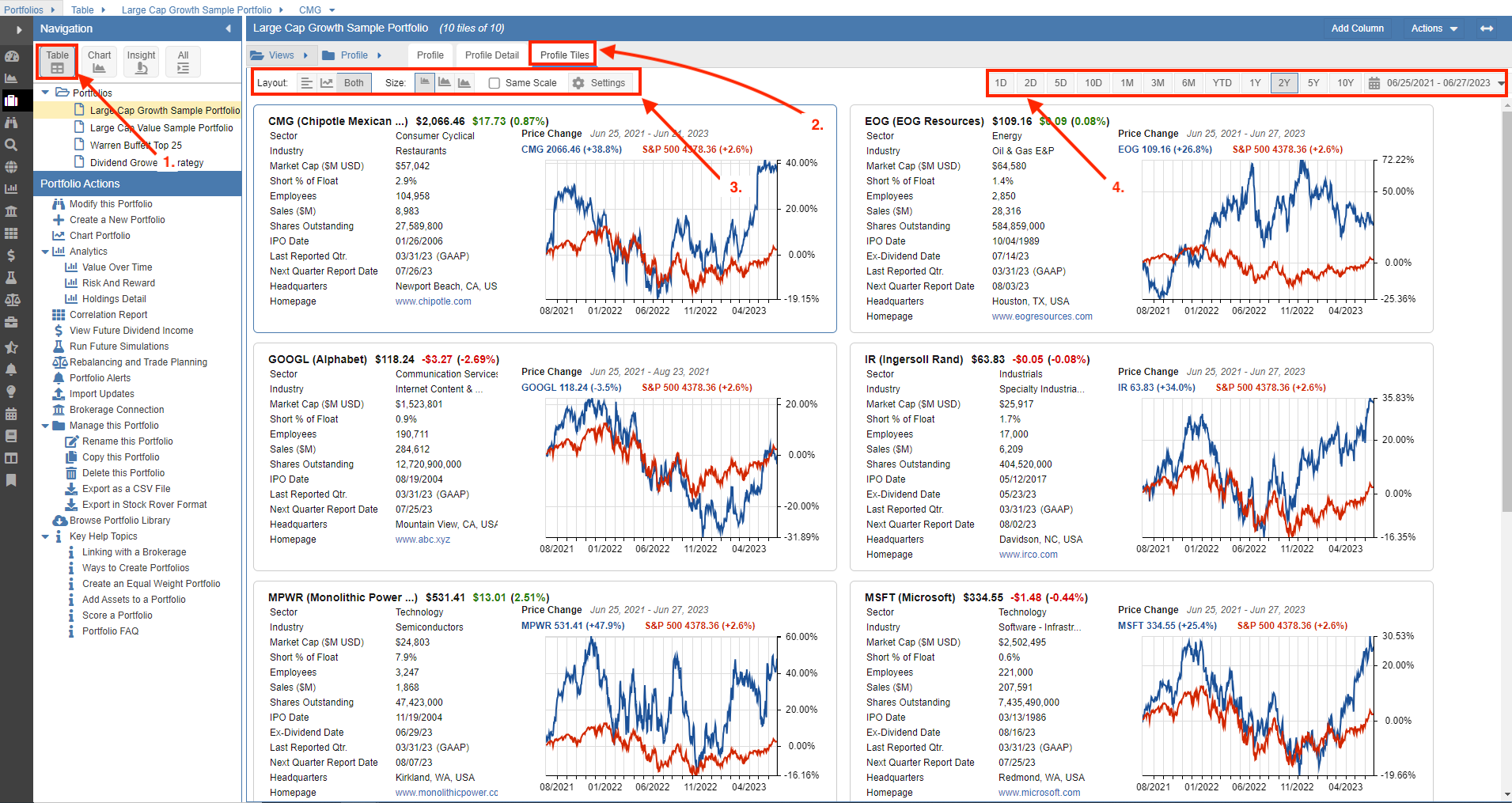This screenshot has width=1512, height=803.
Task: Open the Table breadcrumb menu
Action: click(x=89, y=9)
